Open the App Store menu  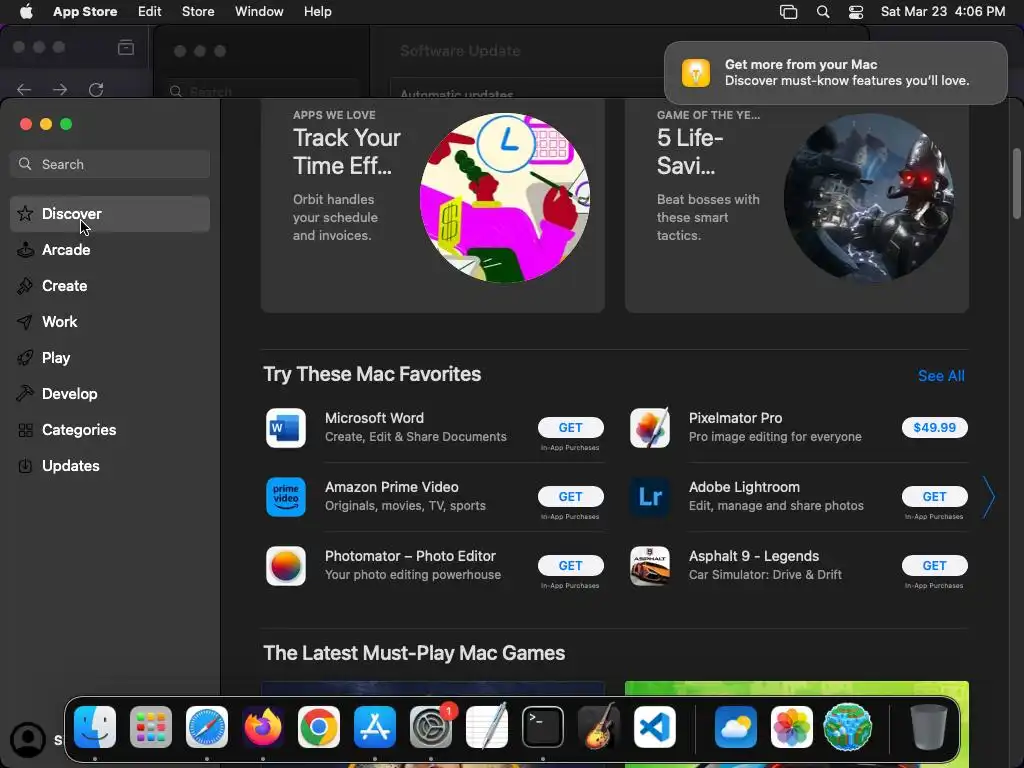(85, 12)
